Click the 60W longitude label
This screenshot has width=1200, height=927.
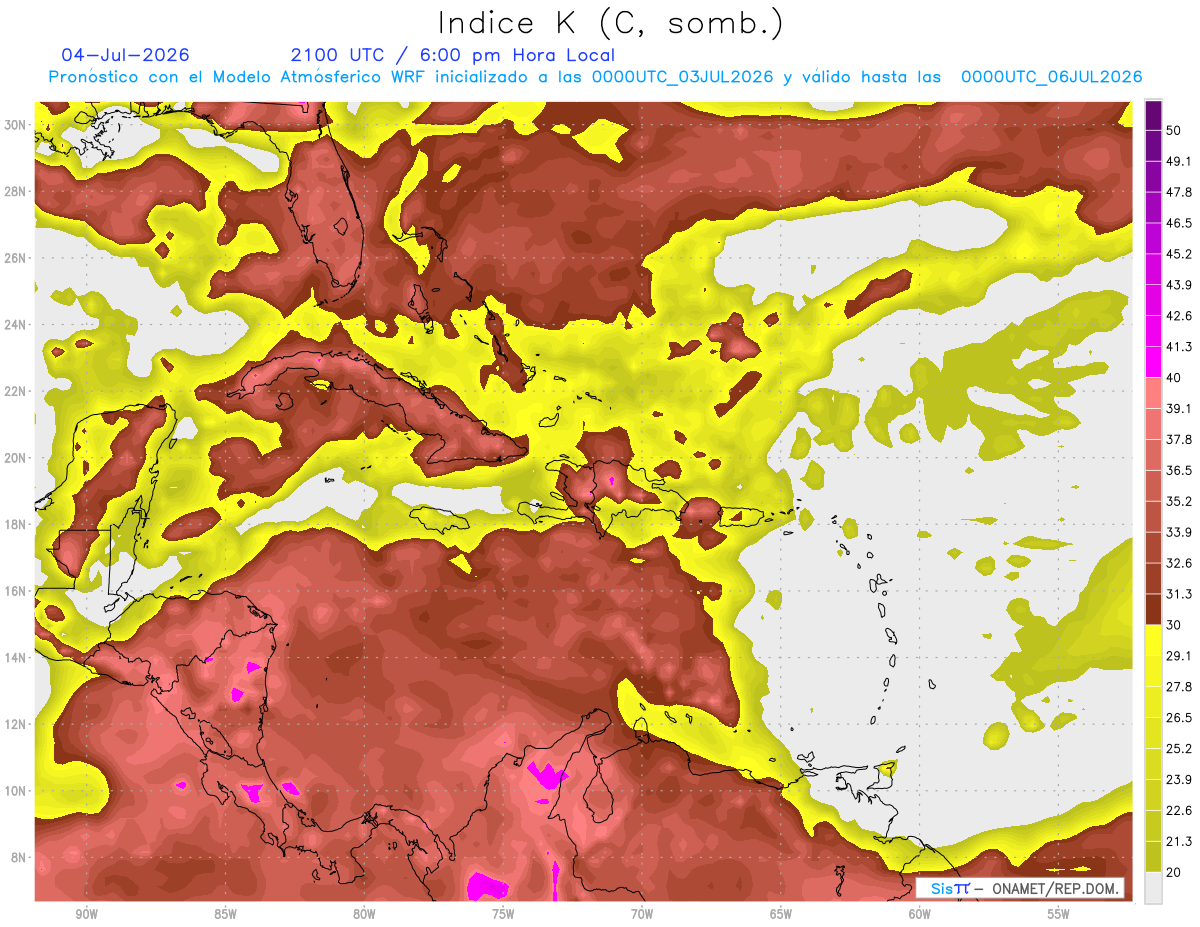(920, 915)
